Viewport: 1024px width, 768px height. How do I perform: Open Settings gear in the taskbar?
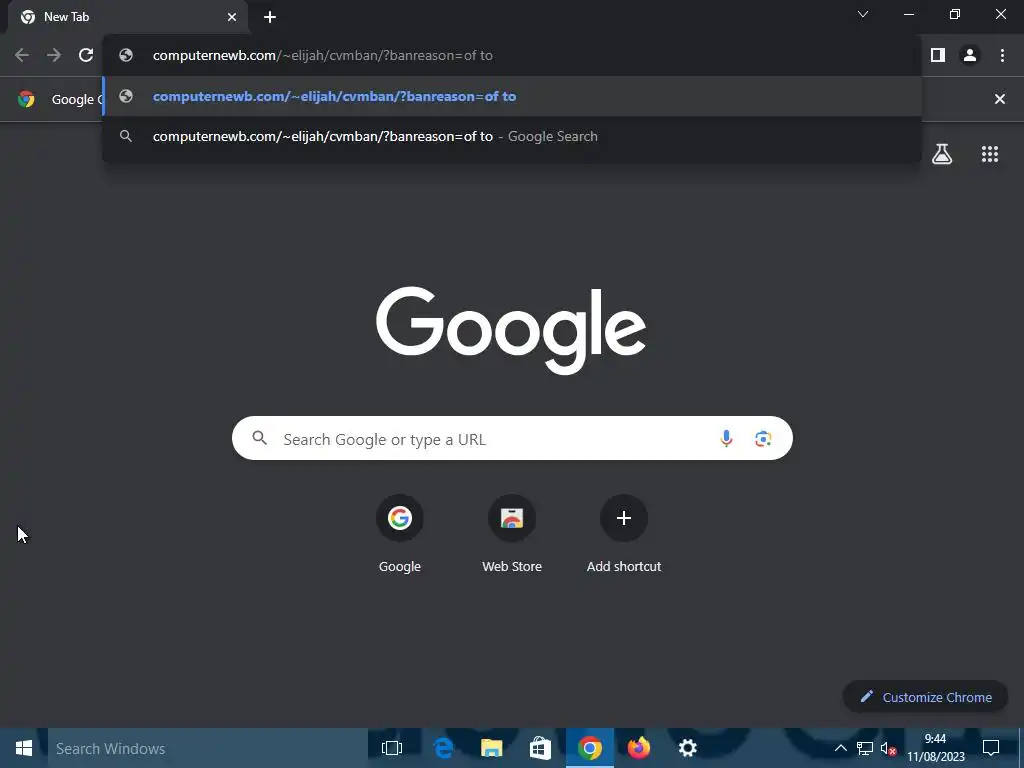pyautogui.click(x=688, y=748)
